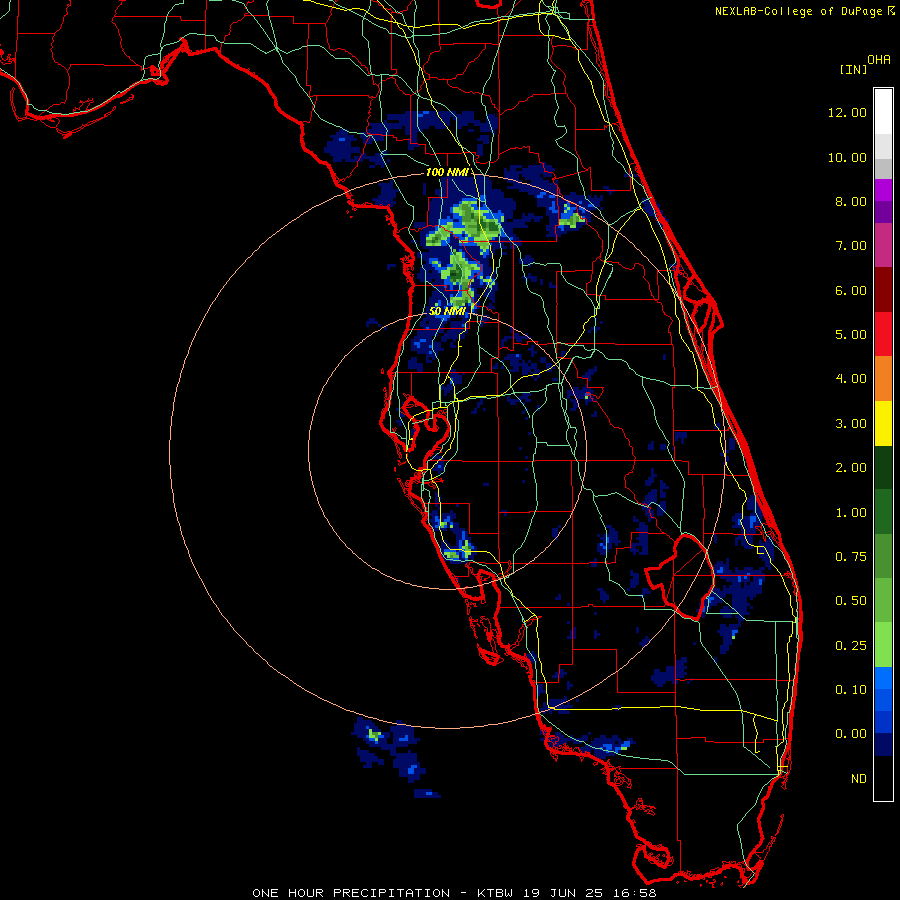Screen dimensions: 900x900
Task: Click the 3.00 legend value
Action: click(851, 424)
